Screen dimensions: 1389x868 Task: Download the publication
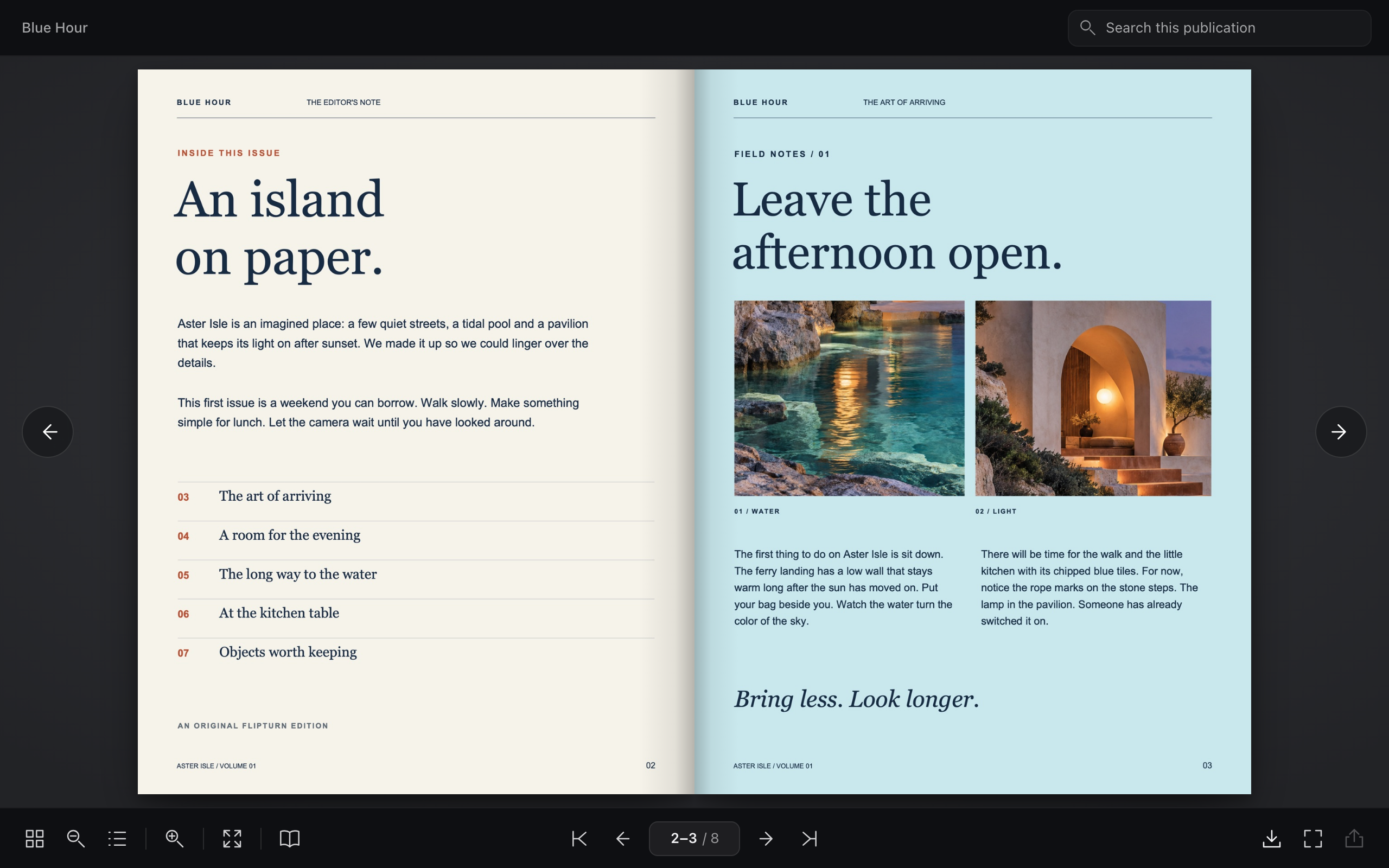pyautogui.click(x=1271, y=838)
